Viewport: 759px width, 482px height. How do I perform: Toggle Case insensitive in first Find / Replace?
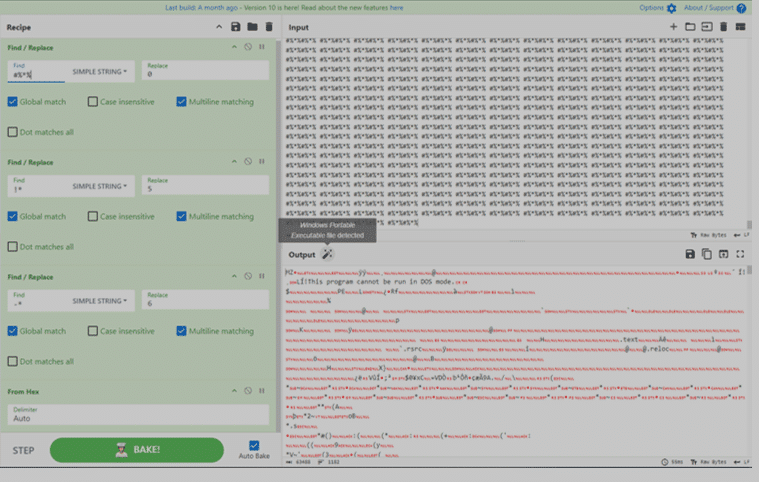(92, 102)
